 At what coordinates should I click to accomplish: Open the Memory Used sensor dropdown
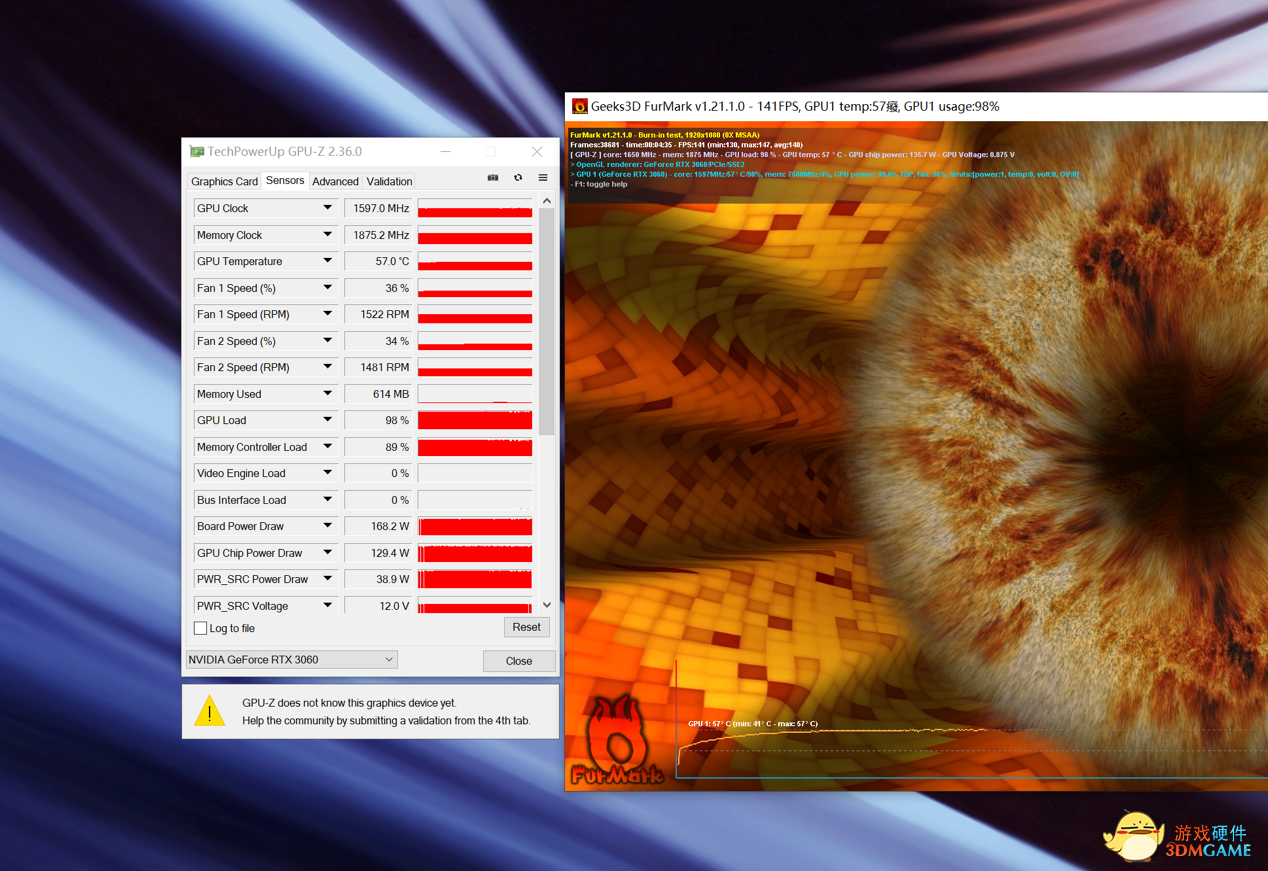click(x=327, y=394)
